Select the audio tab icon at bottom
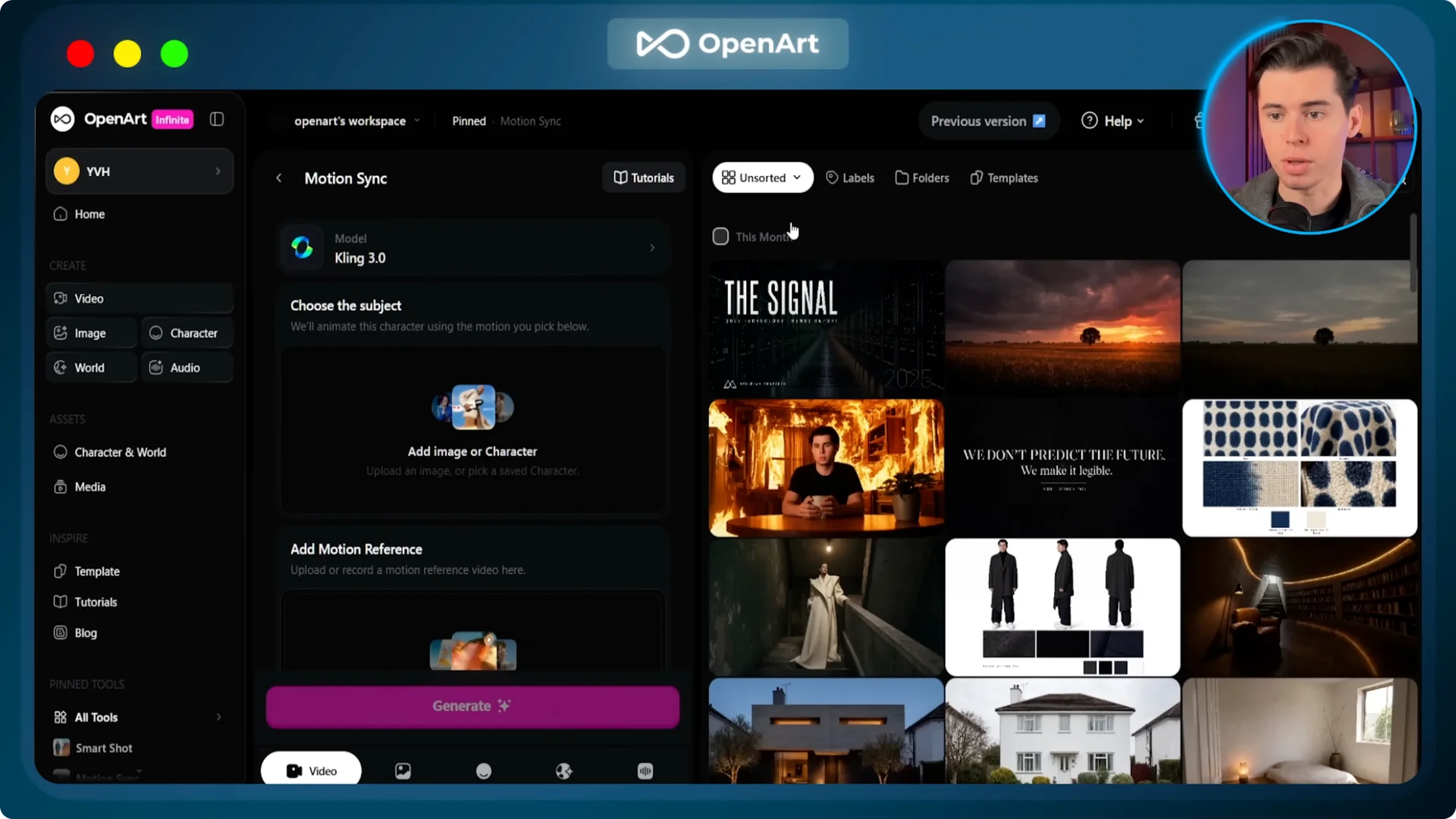The image size is (1456, 819). [x=645, y=770]
